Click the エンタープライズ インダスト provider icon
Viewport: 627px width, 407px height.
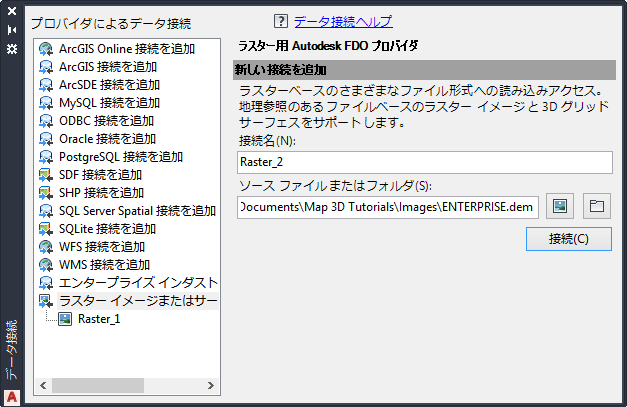[46, 283]
